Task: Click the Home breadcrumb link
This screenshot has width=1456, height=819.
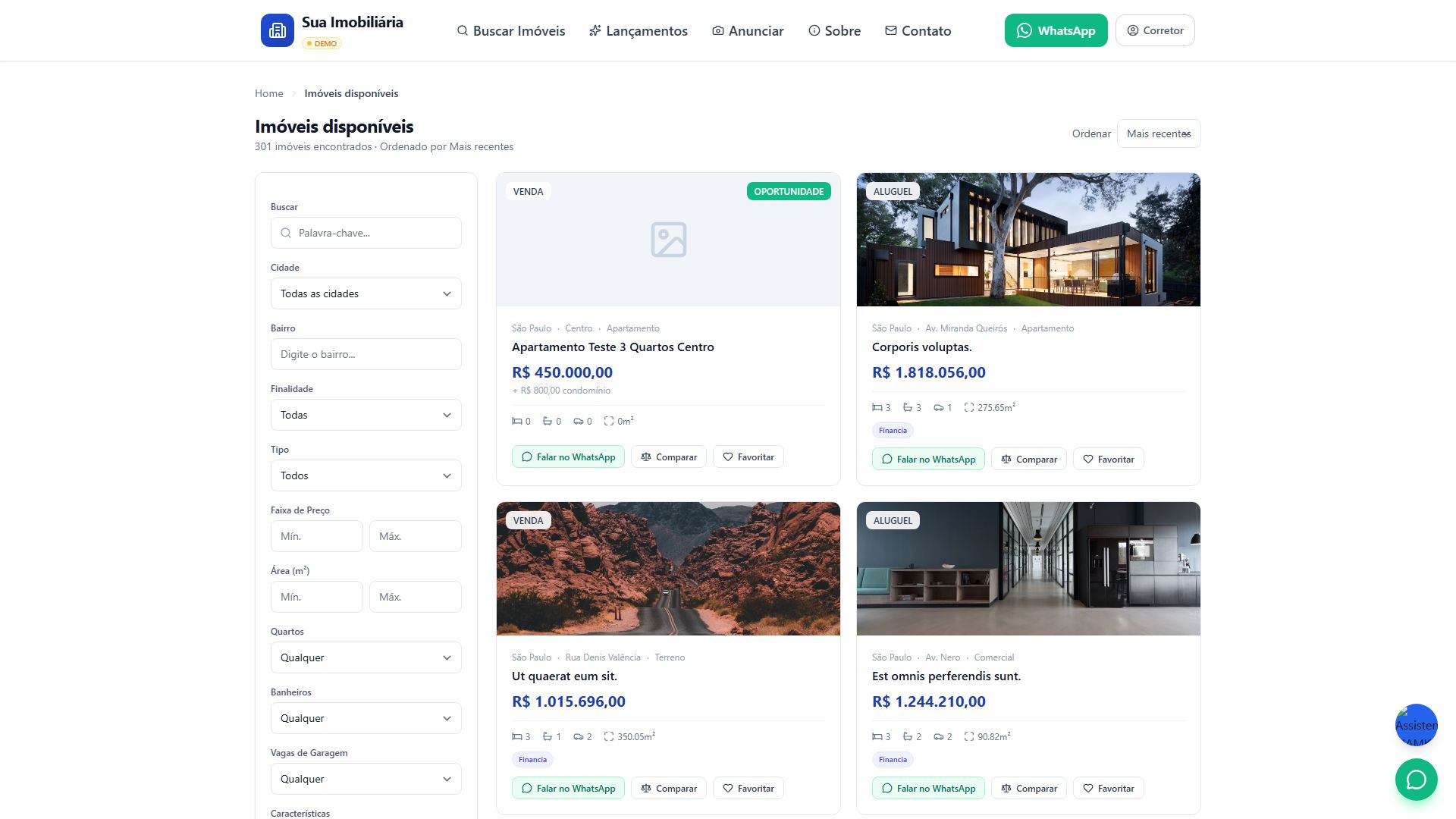Action: [269, 93]
